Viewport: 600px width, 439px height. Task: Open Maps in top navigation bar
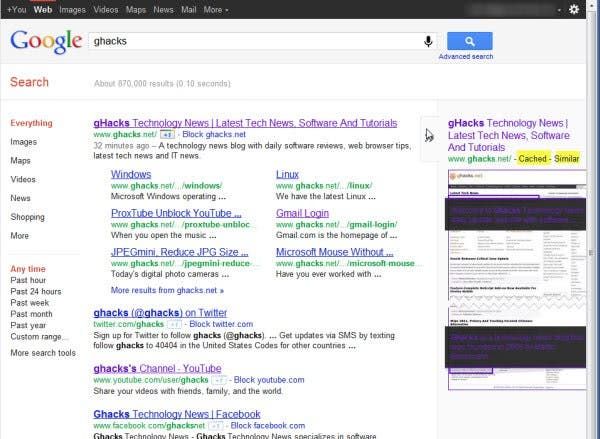pyautogui.click(x=136, y=10)
